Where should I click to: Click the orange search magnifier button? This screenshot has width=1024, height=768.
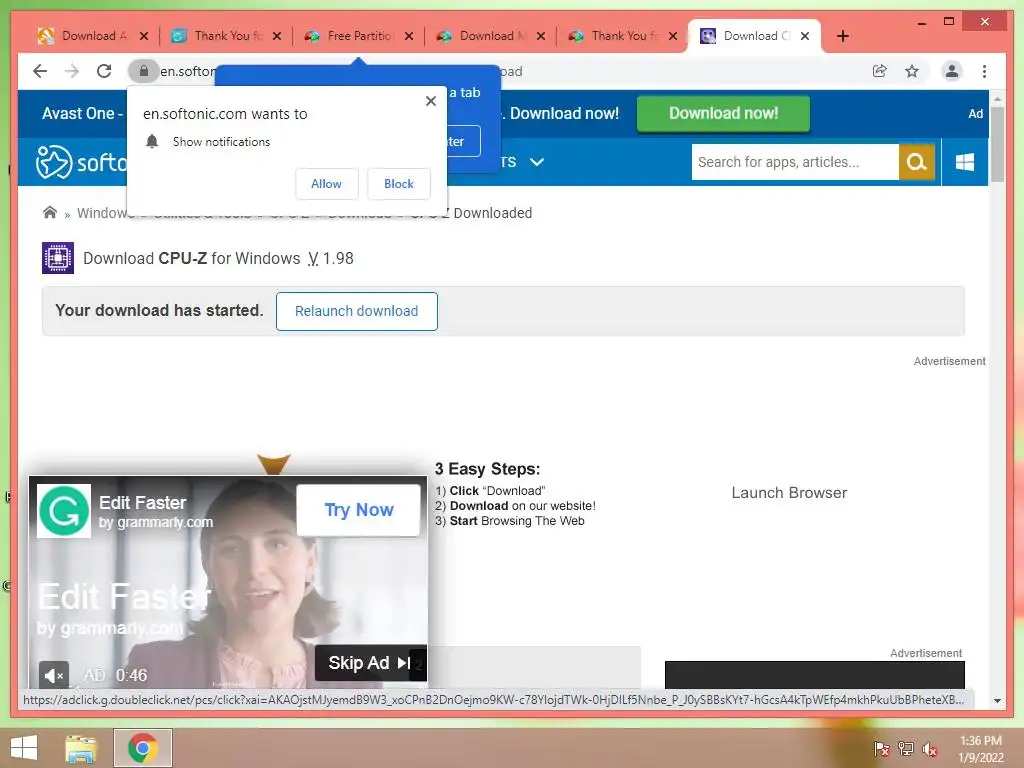917,162
